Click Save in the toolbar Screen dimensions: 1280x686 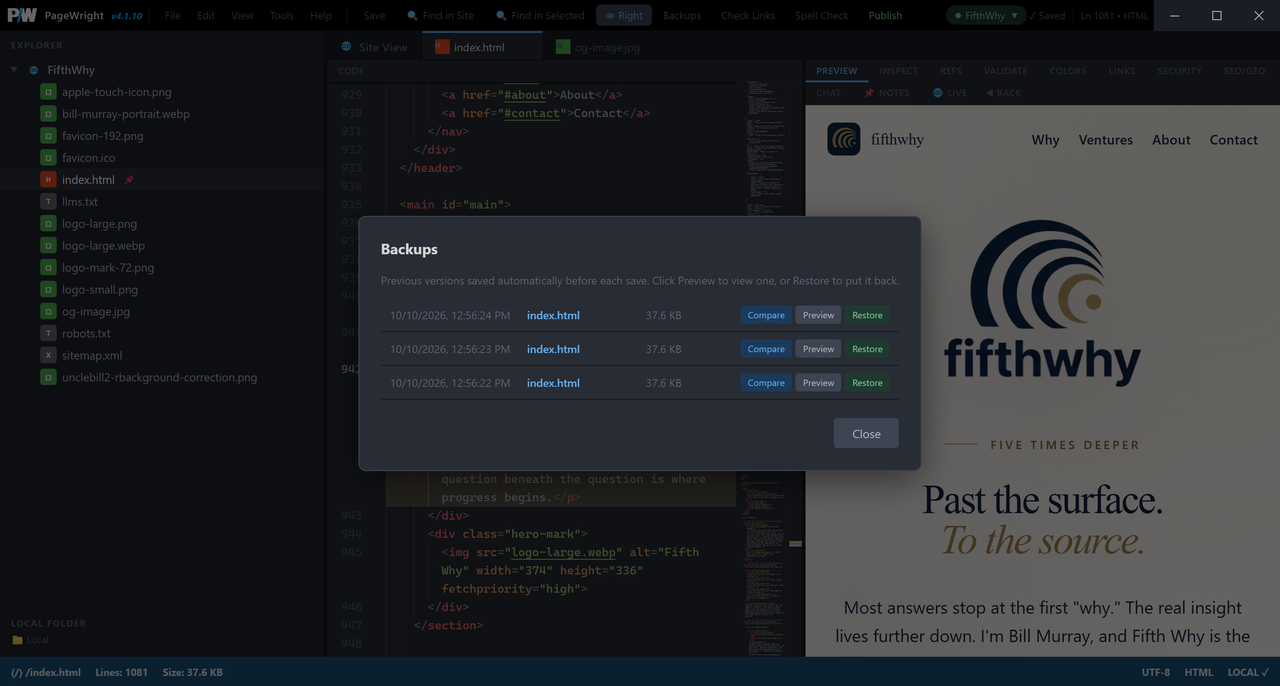pos(374,16)
